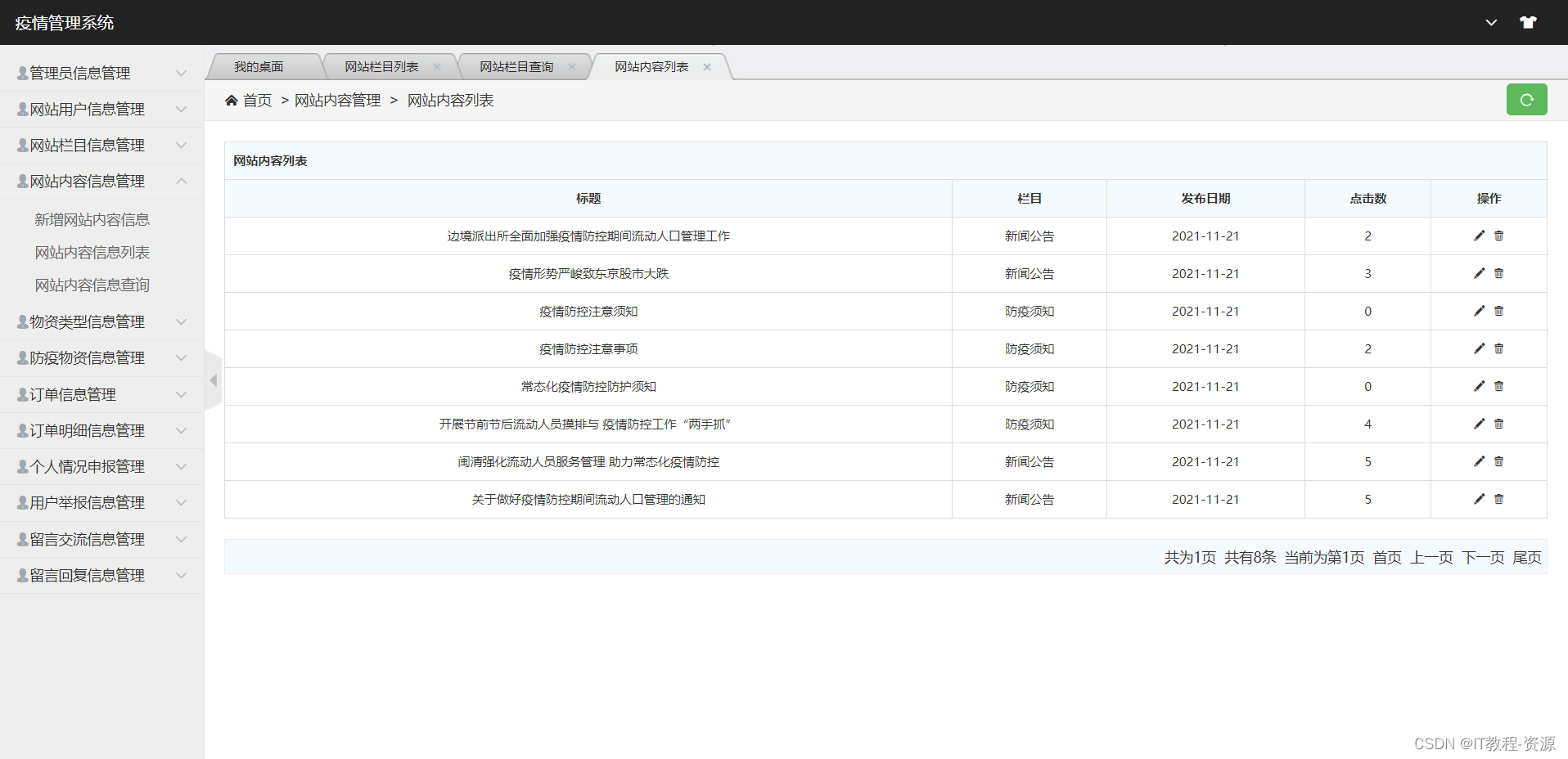Open 网站内容信息列表 submenu item
The height and width of the screenshot is (759, 1568).
[x=92, y=252]
